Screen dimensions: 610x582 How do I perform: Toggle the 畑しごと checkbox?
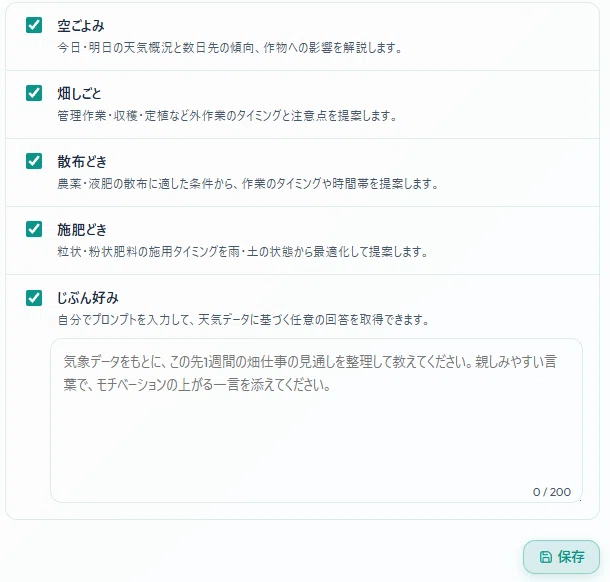[34, 93]
